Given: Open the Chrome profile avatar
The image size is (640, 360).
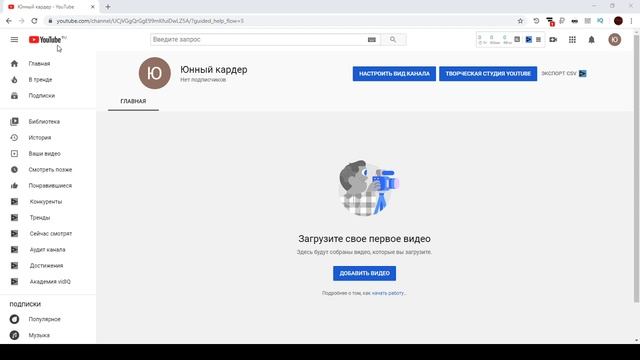Looking at the screenshot, I should [x=618, y=21].
